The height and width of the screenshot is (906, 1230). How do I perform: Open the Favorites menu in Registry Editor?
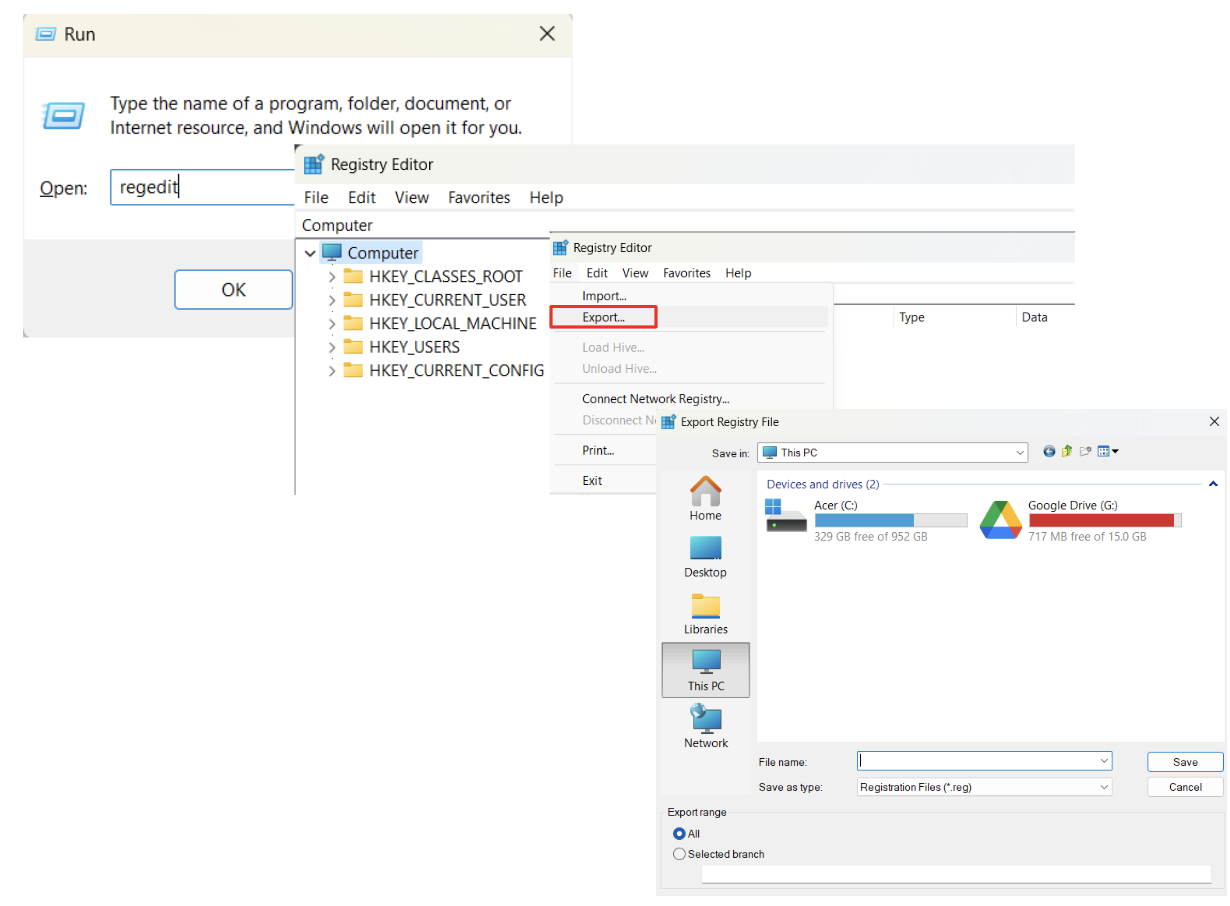(x=687, y=272)
